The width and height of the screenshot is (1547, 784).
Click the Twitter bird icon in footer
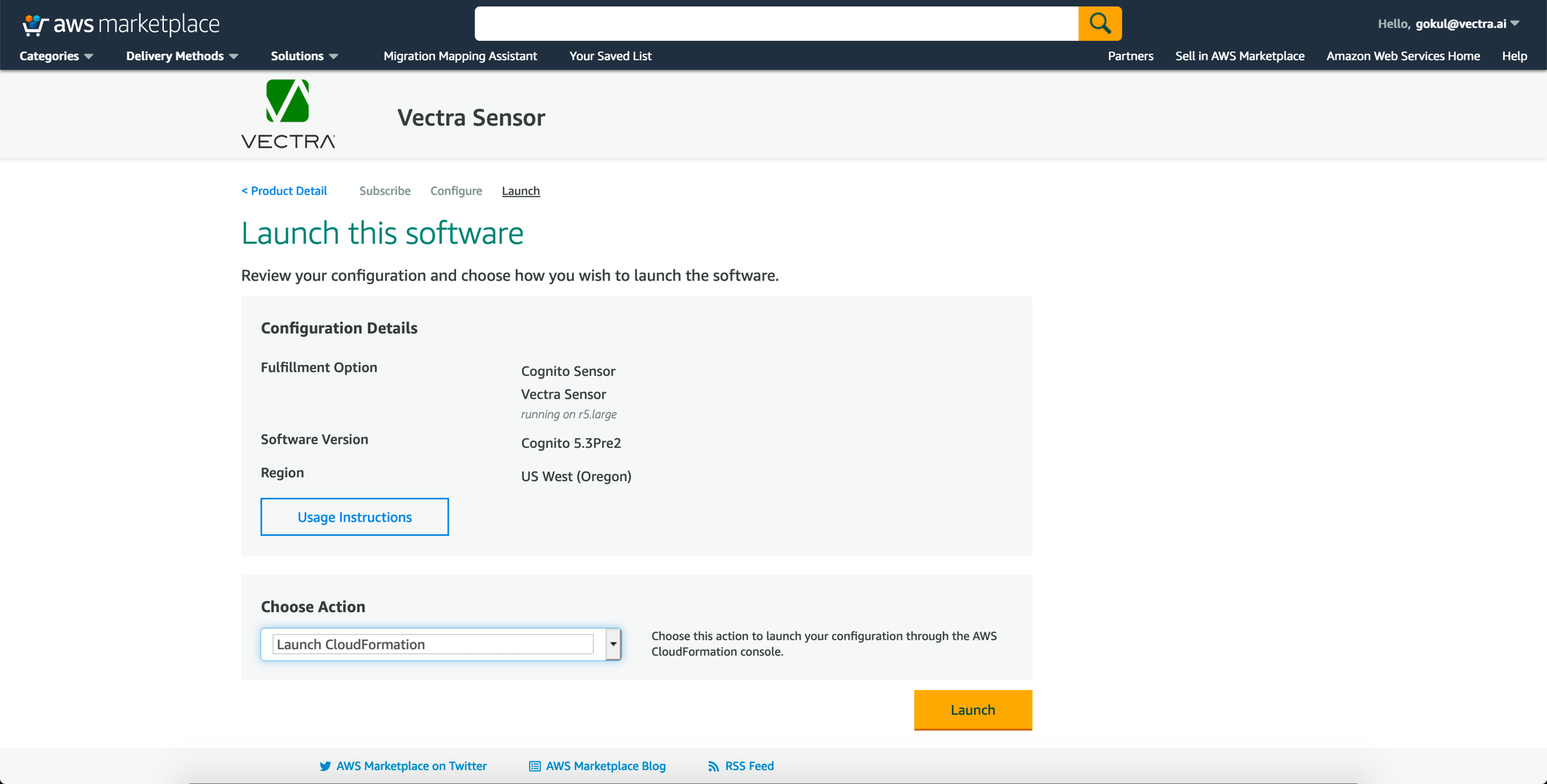pos(325,766)
